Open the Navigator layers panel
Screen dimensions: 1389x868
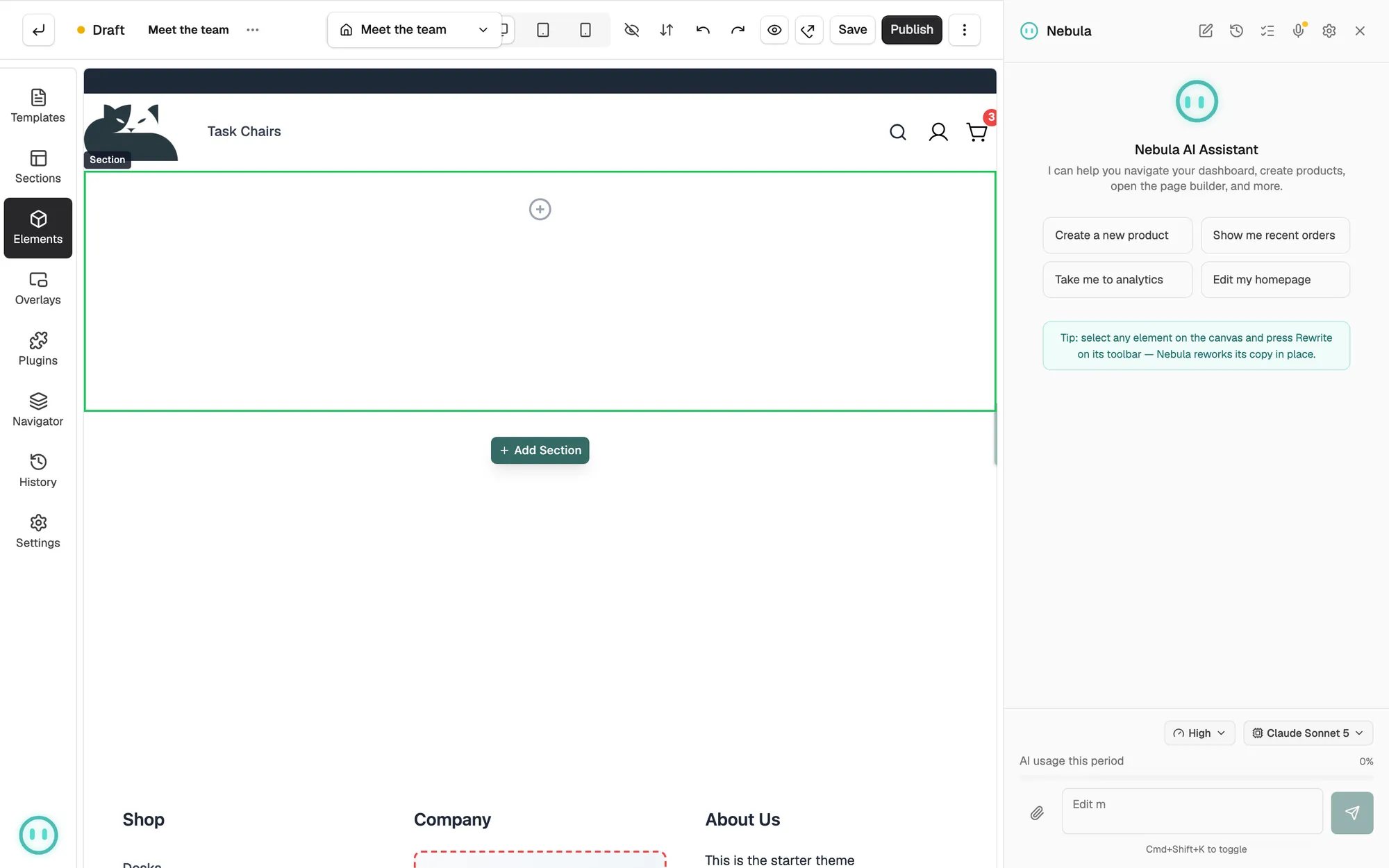38,410
